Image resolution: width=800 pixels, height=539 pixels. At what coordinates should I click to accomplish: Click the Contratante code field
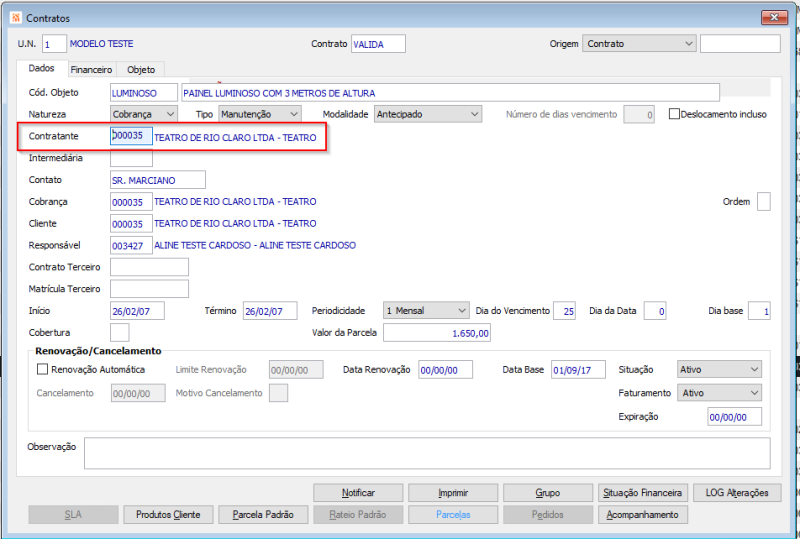(131, 136)
